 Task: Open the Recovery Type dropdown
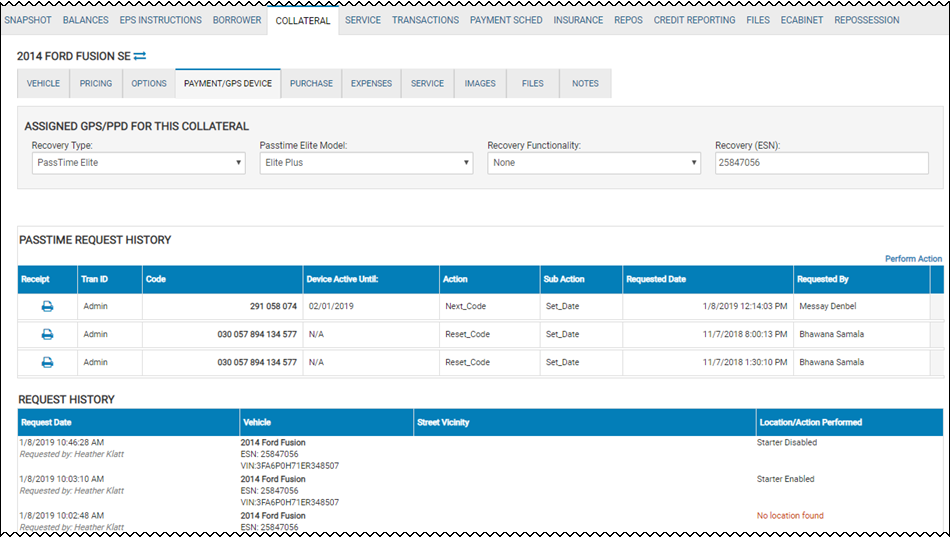tap(139, 163)
